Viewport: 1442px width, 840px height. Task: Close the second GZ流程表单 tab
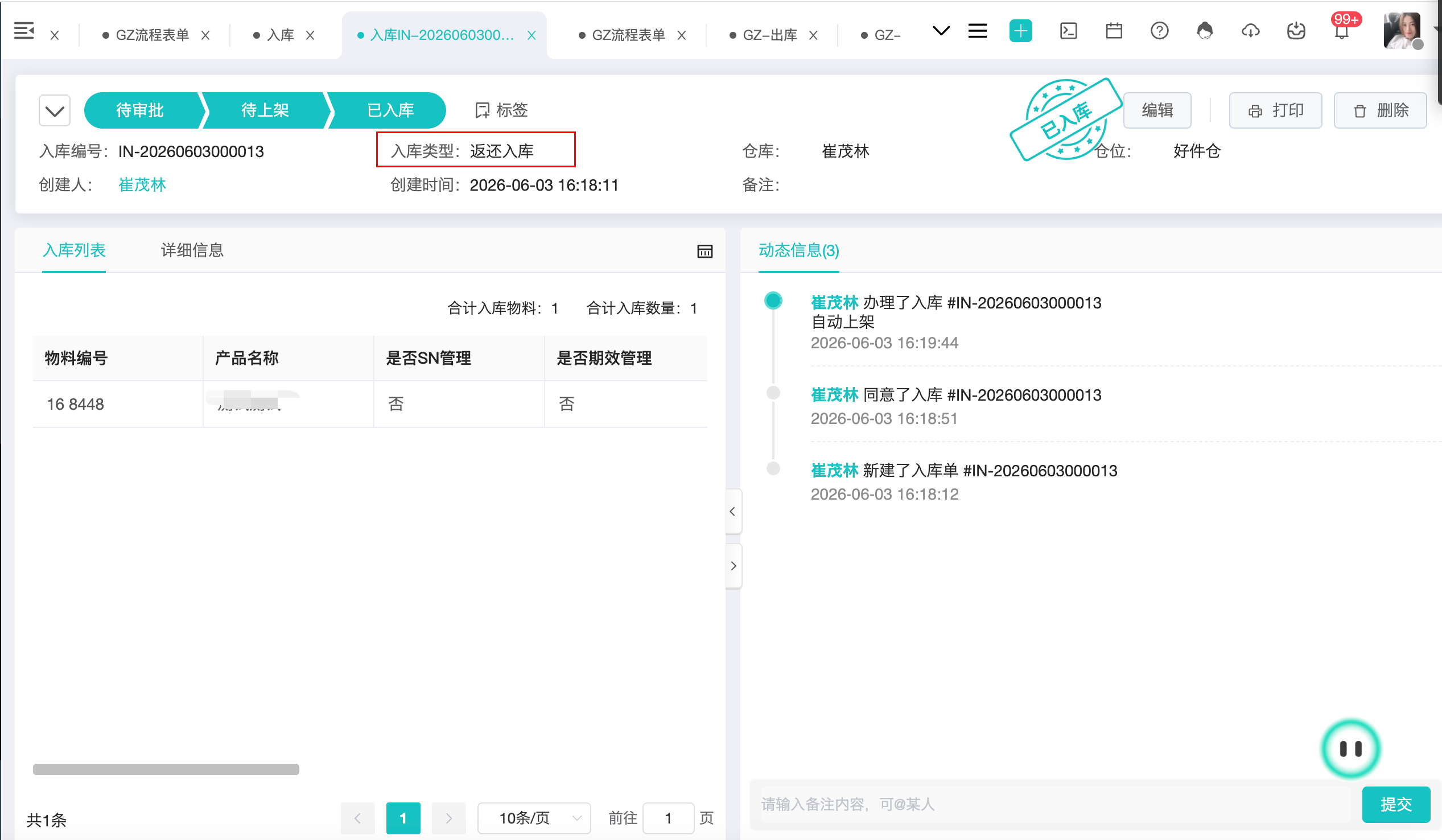point(682,35)
